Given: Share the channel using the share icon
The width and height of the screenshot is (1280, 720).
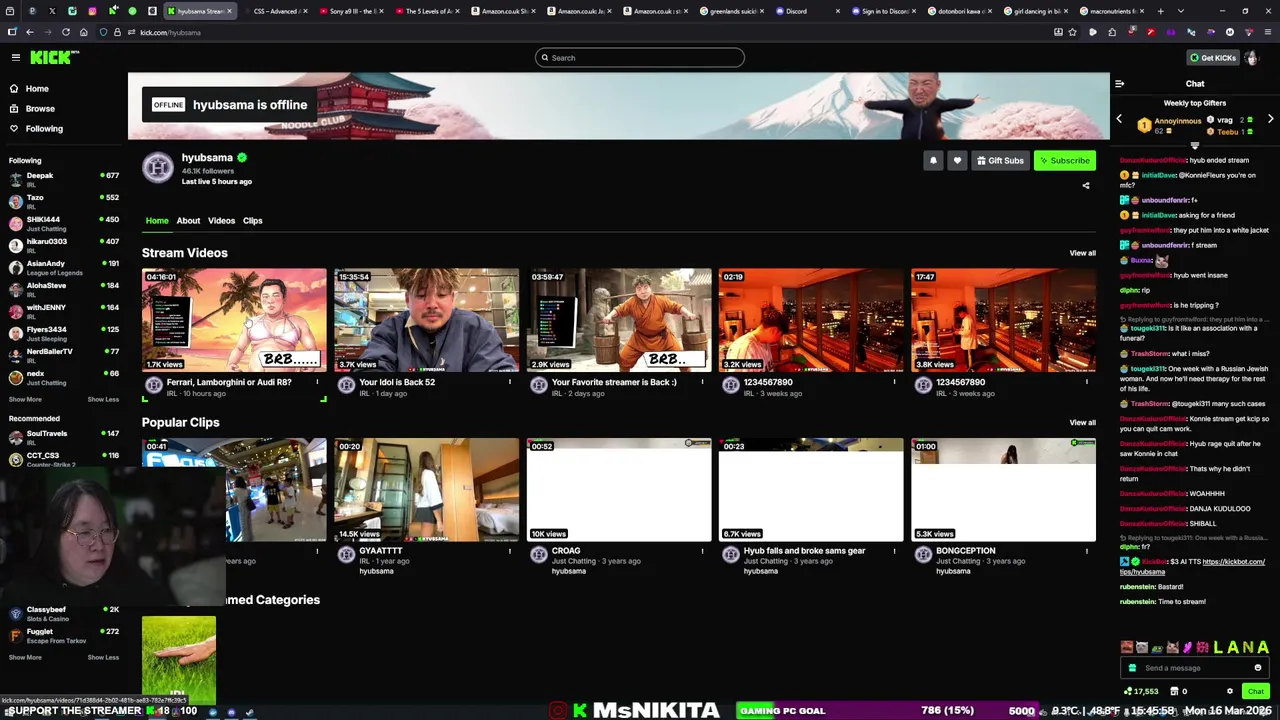Looking at the screenshot, I should pyautogui.click(x=1086, y=185).
